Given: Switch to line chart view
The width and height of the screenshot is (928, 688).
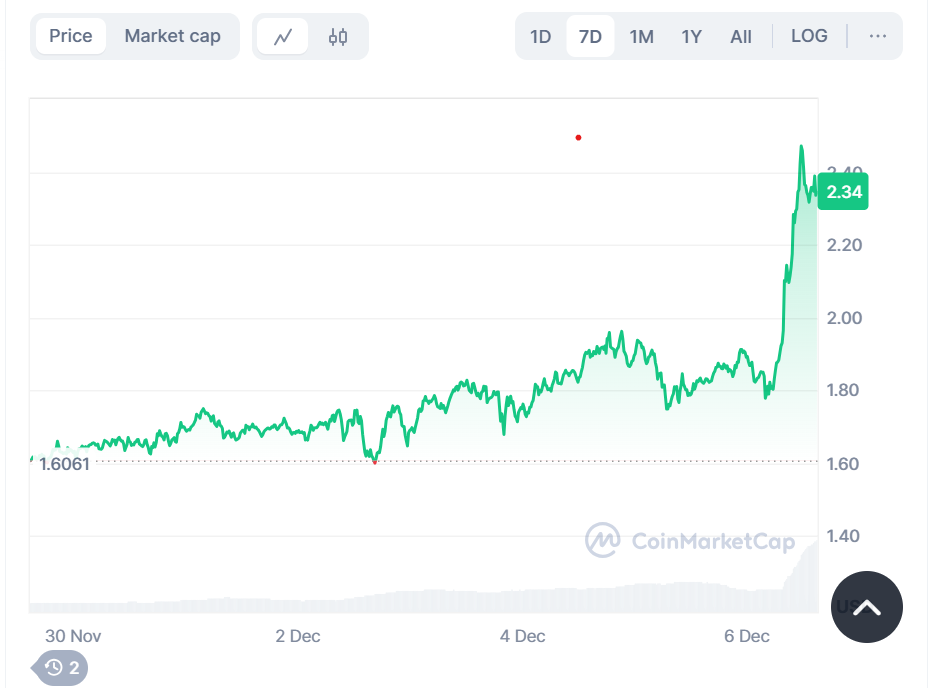Looking at the screenshot, I should tap(283, 37).
